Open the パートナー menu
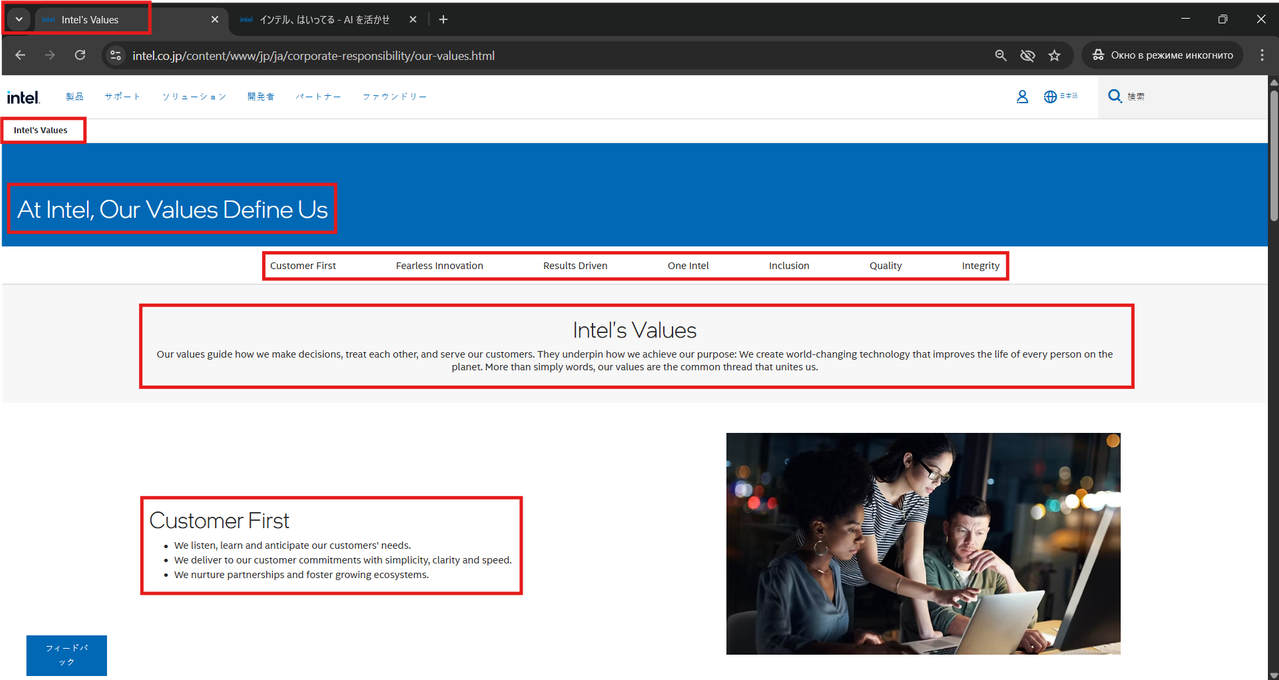Screen dimensions: 1279x680 (x=318, y=97)
